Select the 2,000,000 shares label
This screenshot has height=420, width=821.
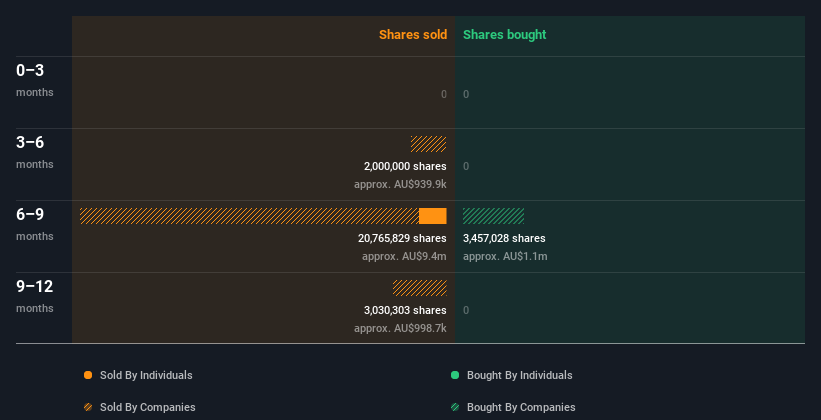point(405,166)
